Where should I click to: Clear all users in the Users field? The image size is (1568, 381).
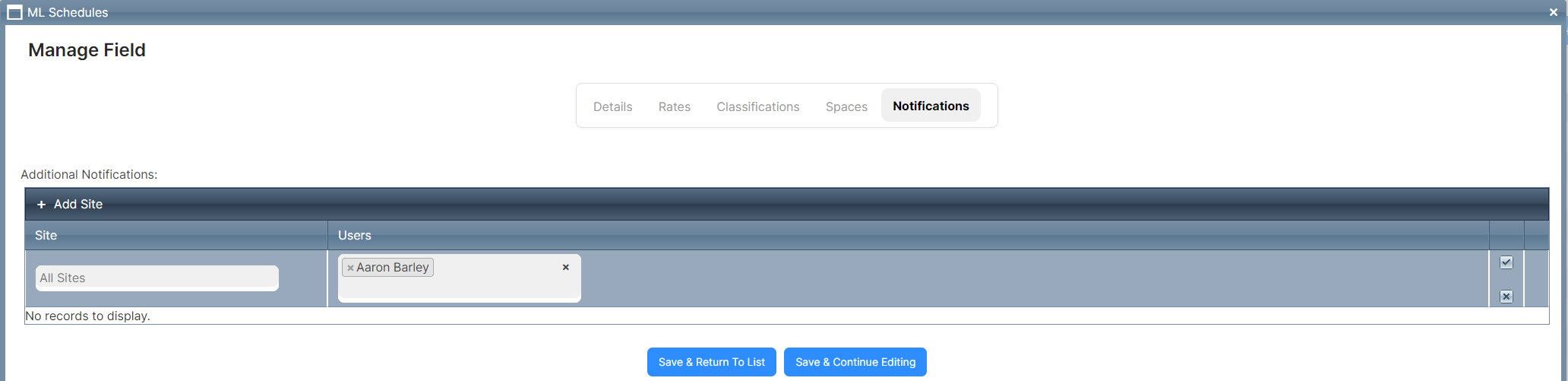point(566,267)
